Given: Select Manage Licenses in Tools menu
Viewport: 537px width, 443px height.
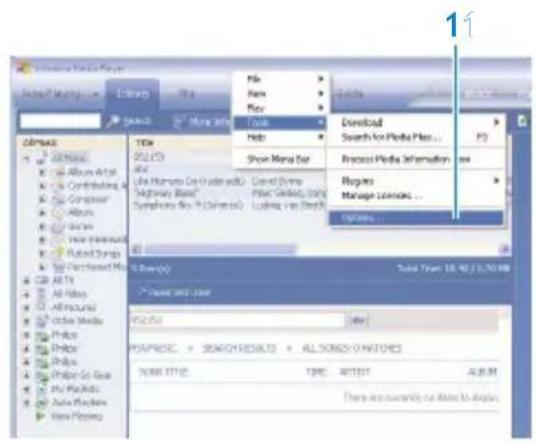Looking at the screenshot, I should pyautogui.click(x=416, y=196).
